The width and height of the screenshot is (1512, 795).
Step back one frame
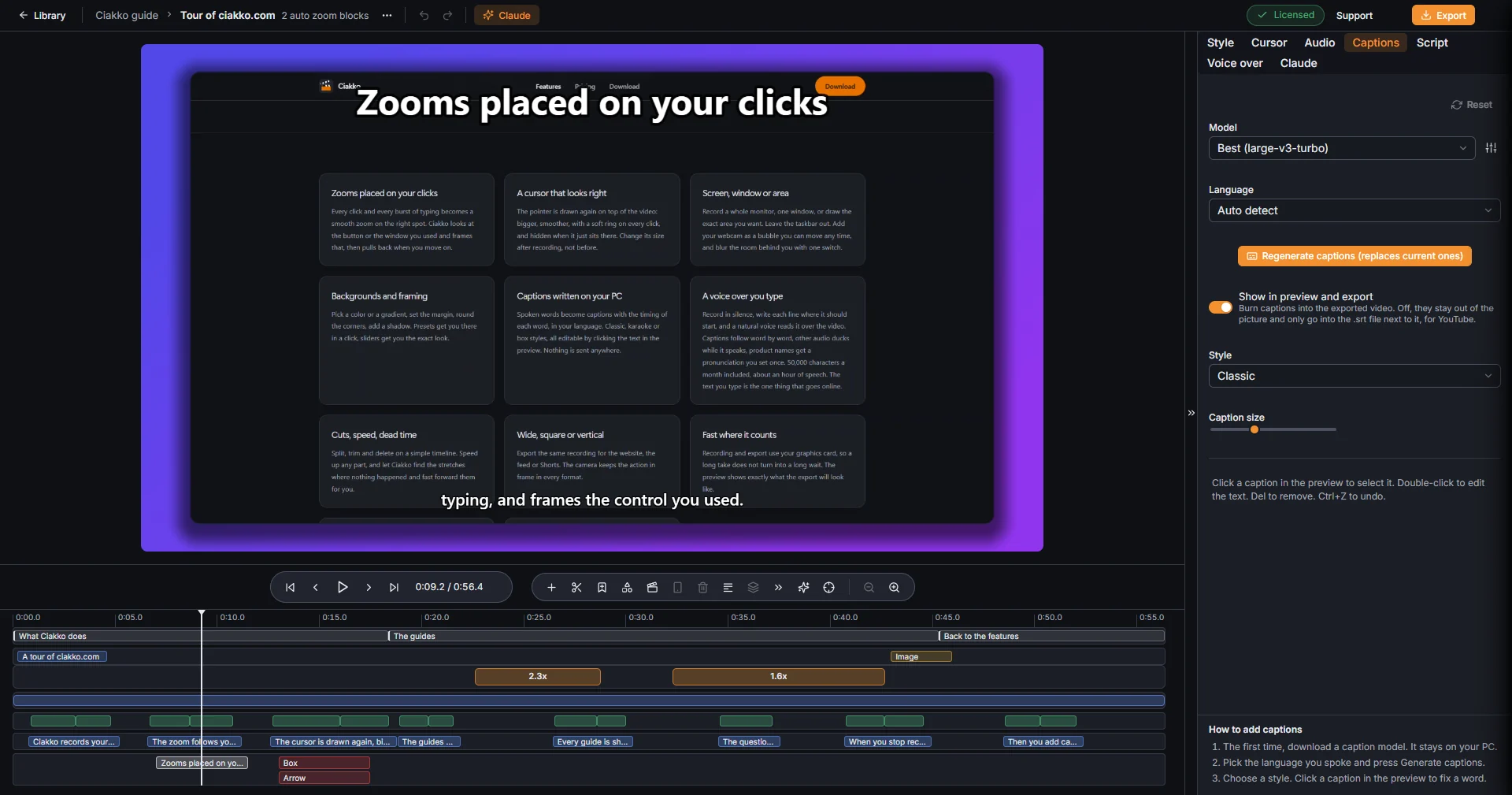(x=316, y=587)
